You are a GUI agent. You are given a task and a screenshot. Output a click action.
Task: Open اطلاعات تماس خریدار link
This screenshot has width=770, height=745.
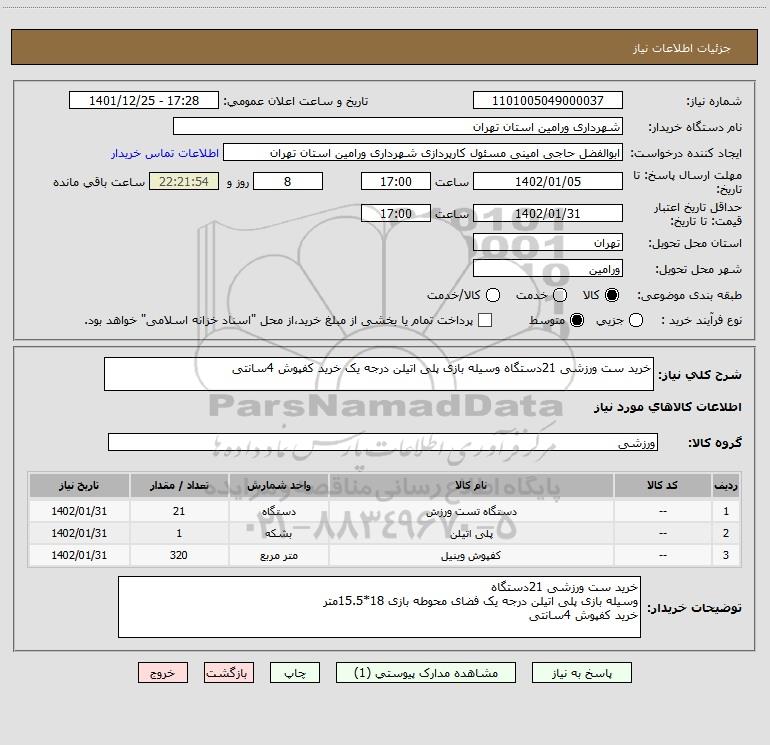(x=165, y=153)
